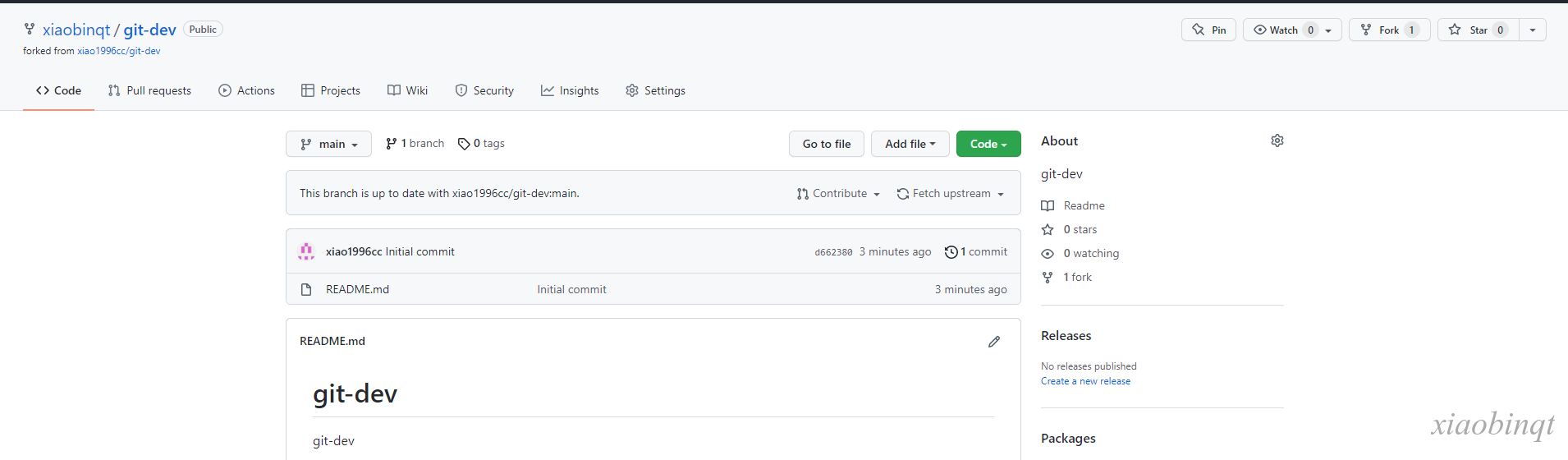Image resolution: width=1568 pixels, height=460 pixels.
Task: Open the green Code dropdown
Action: (988, 144)
